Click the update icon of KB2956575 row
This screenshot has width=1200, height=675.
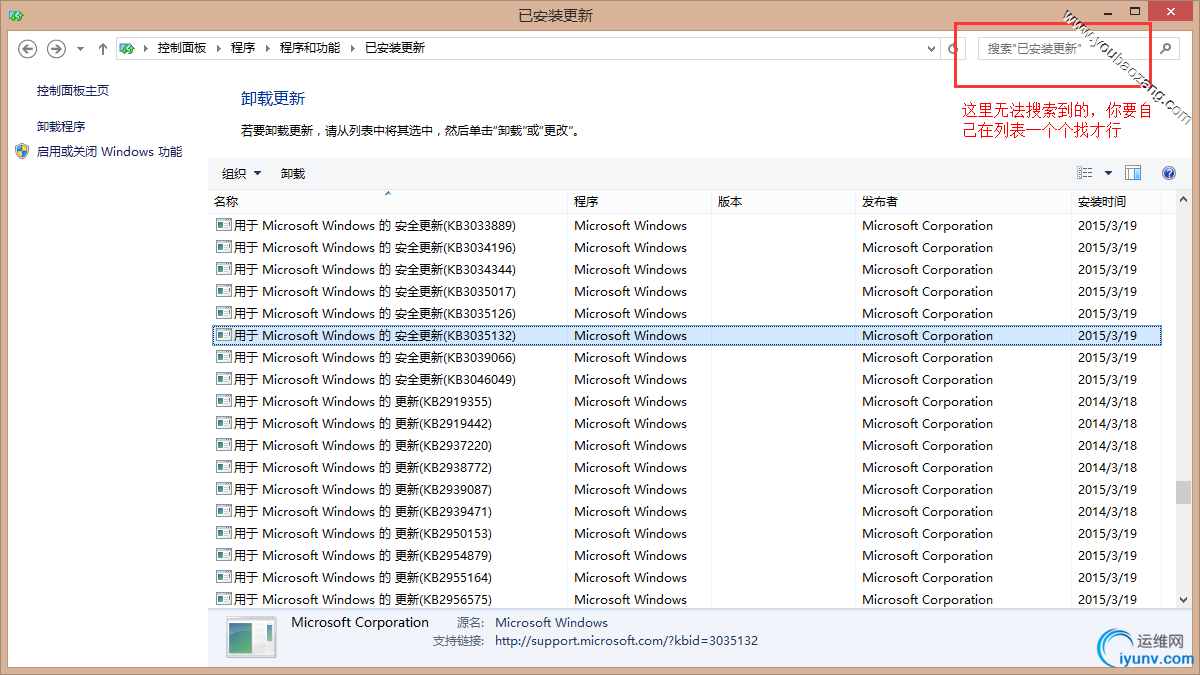(x=224, y=599)
